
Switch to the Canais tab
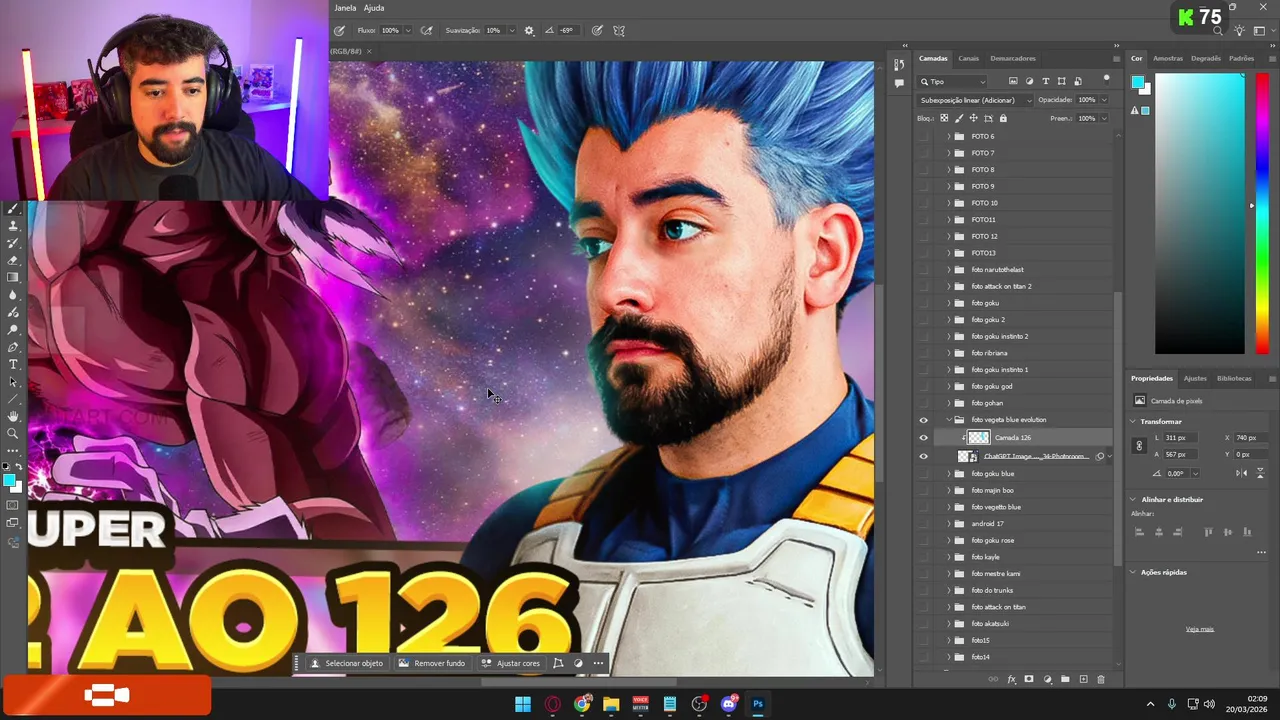tap(968, 58)
